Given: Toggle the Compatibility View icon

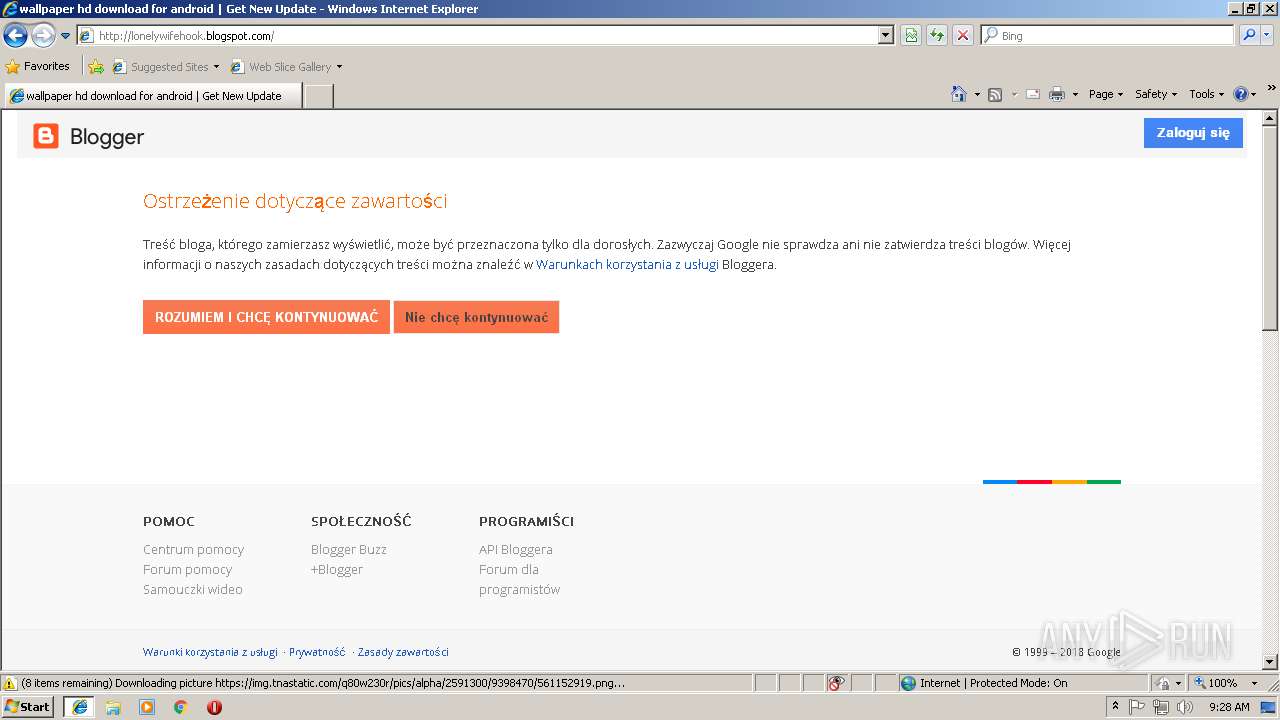Looking at the screenshot, I should (x=911, y=36).
